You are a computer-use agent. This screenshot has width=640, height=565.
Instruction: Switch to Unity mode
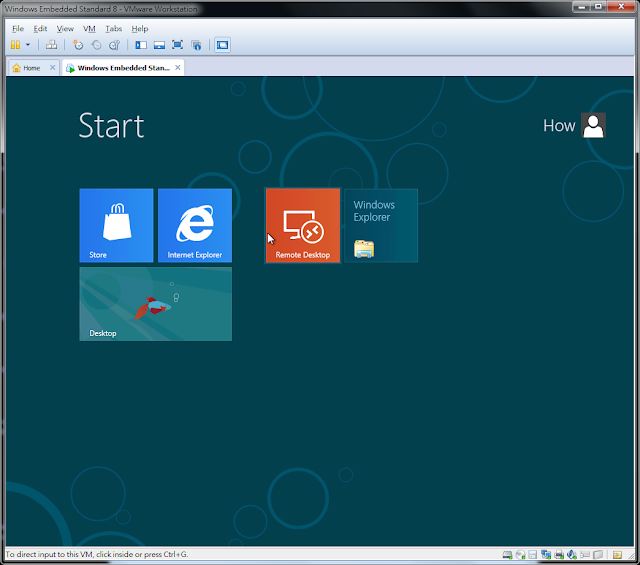(196, 45)
